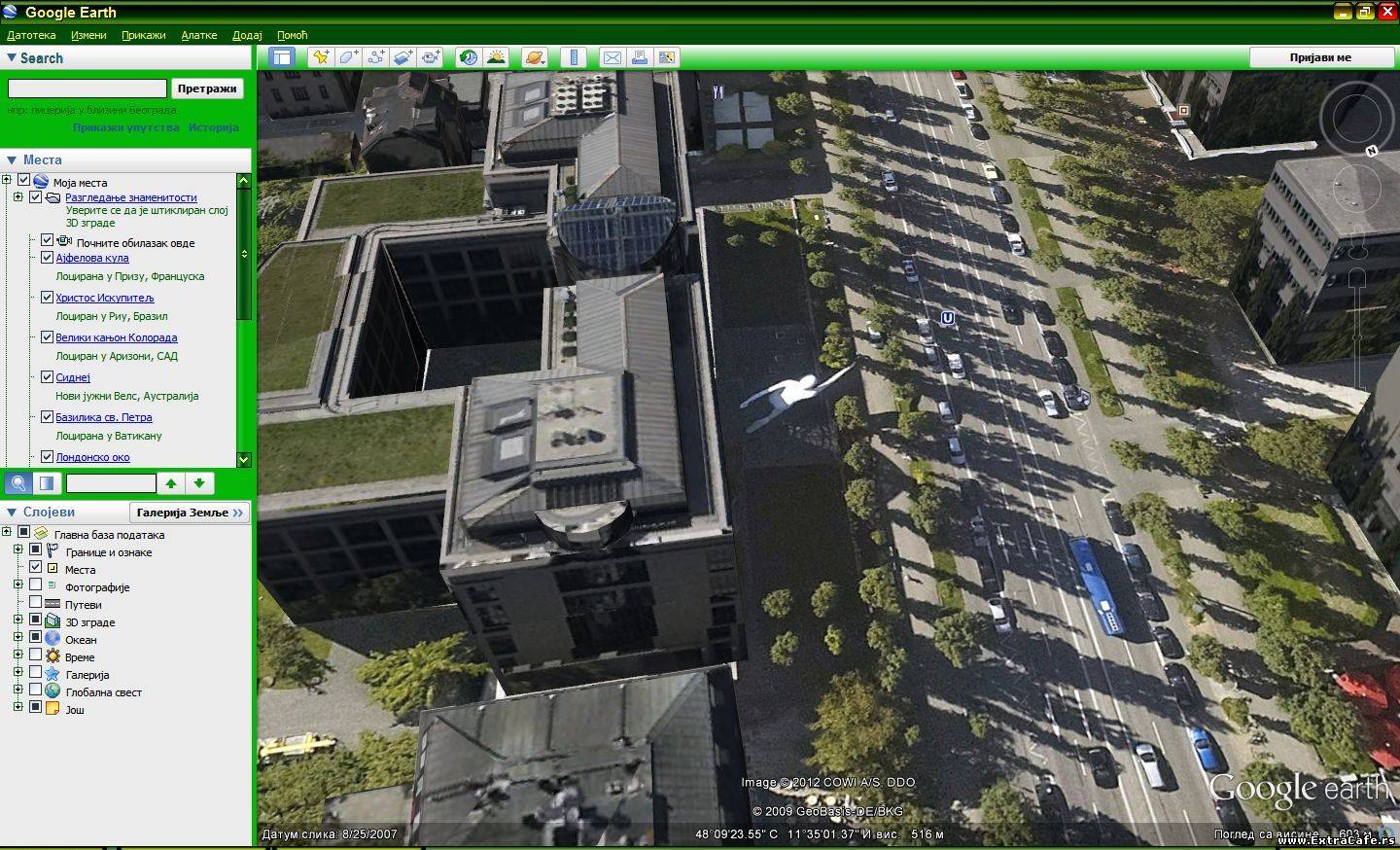Image resolution: width=1400 pixels, height=850 pixels.
Task: Open the Велики кањон Колорада link
Action: (117, 337)
